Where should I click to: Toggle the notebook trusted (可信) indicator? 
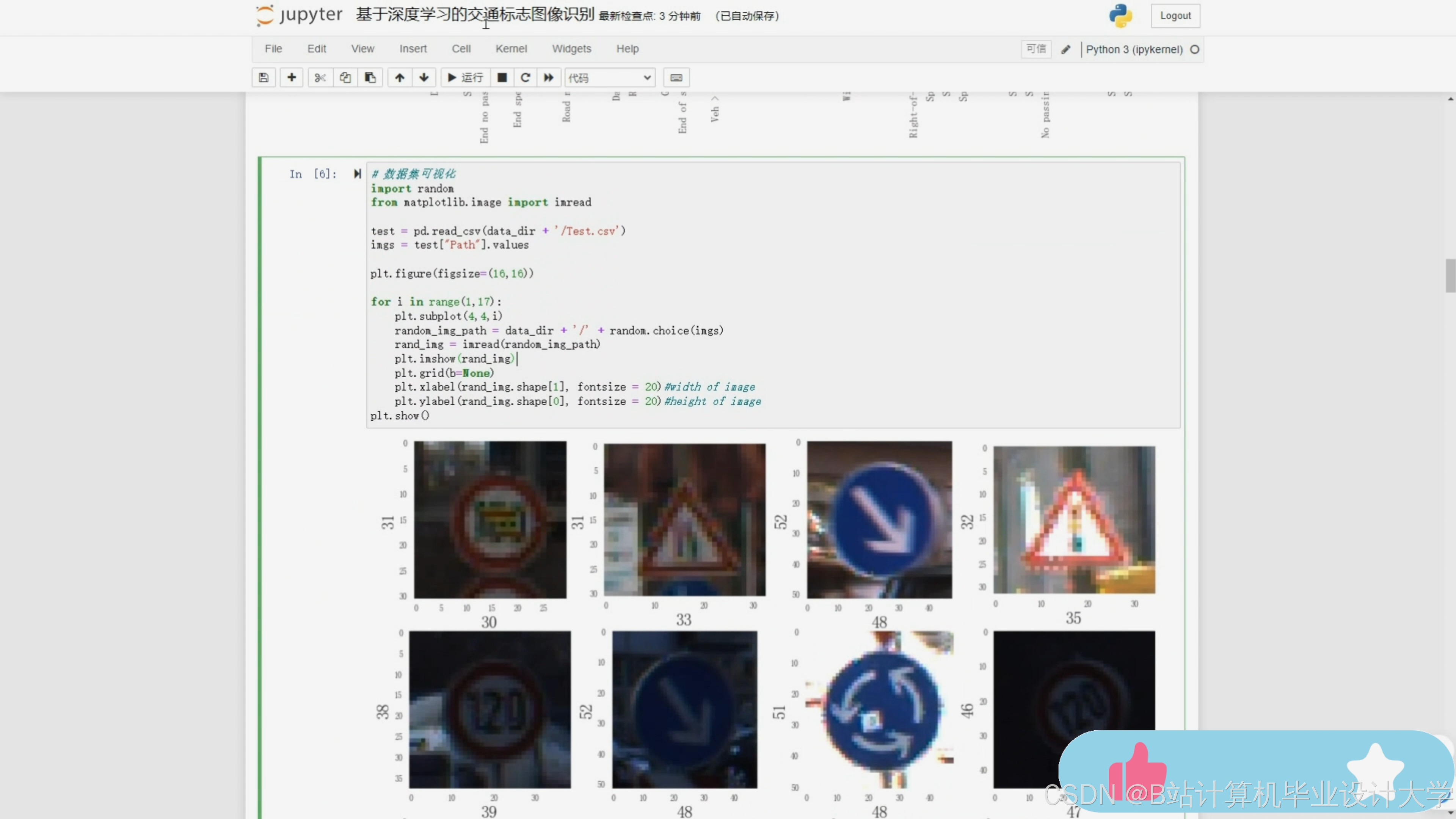click(1036, 49)
